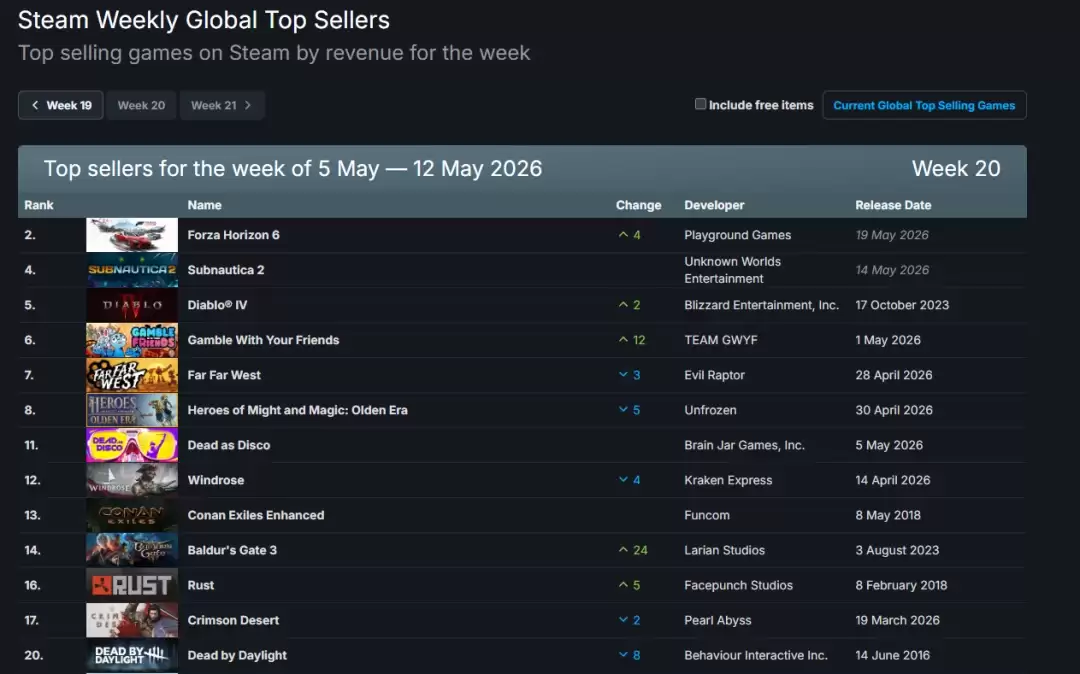This screenshot has height=674, width=1080.
Task: Click the up 24 change for Baldur's Gate 3
Action: [633, 551]
